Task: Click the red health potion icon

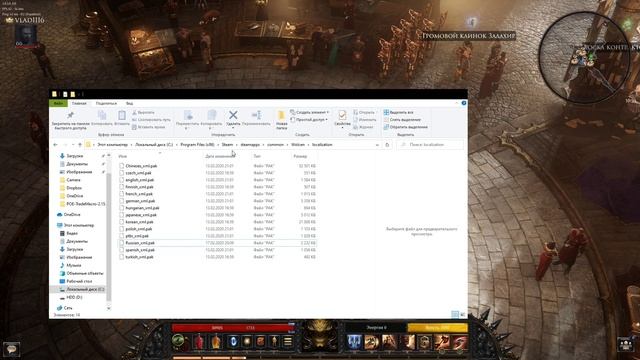Action: pos(199,341)
